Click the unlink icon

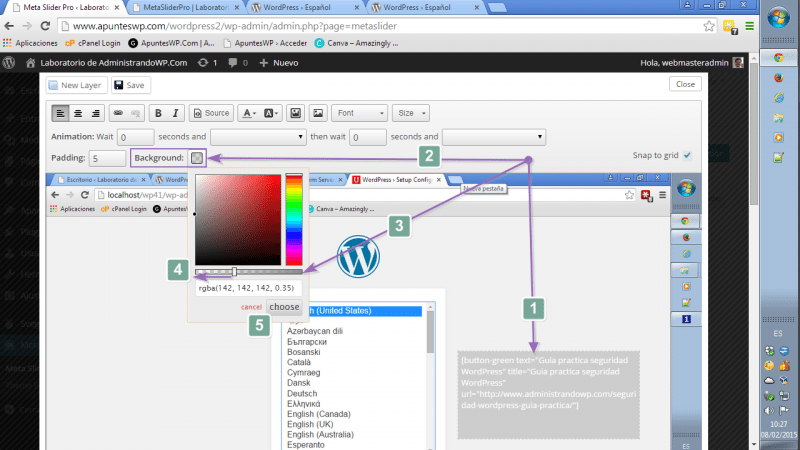pos(136,113)
